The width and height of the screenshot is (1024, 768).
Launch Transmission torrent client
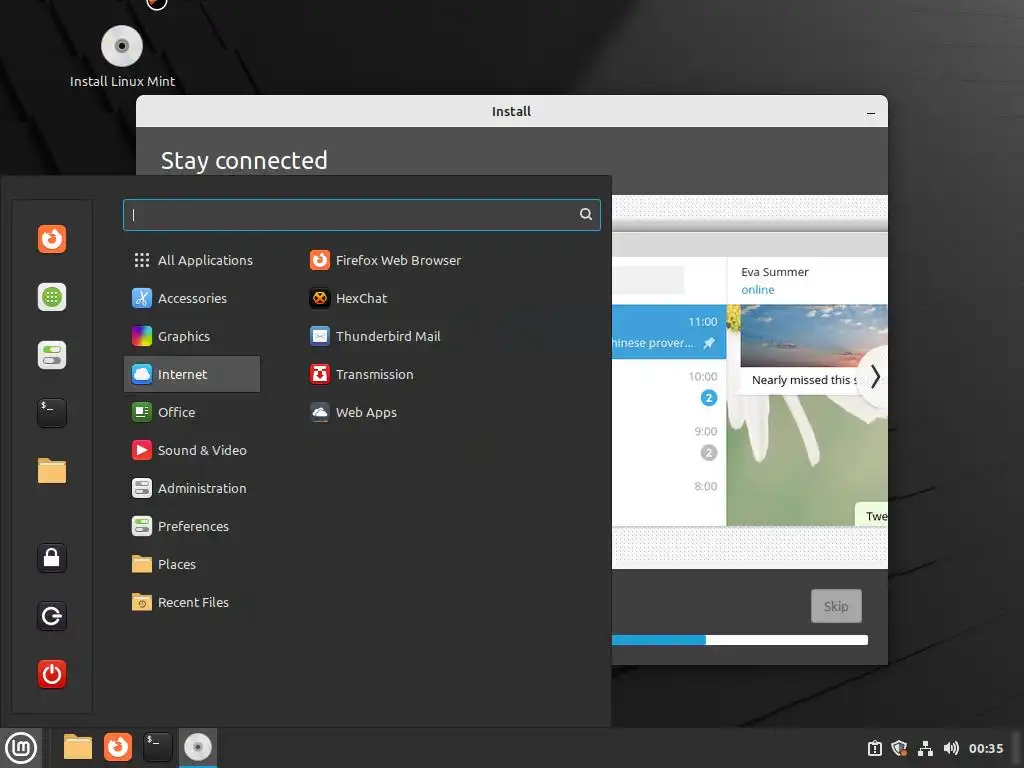(361, 374)
